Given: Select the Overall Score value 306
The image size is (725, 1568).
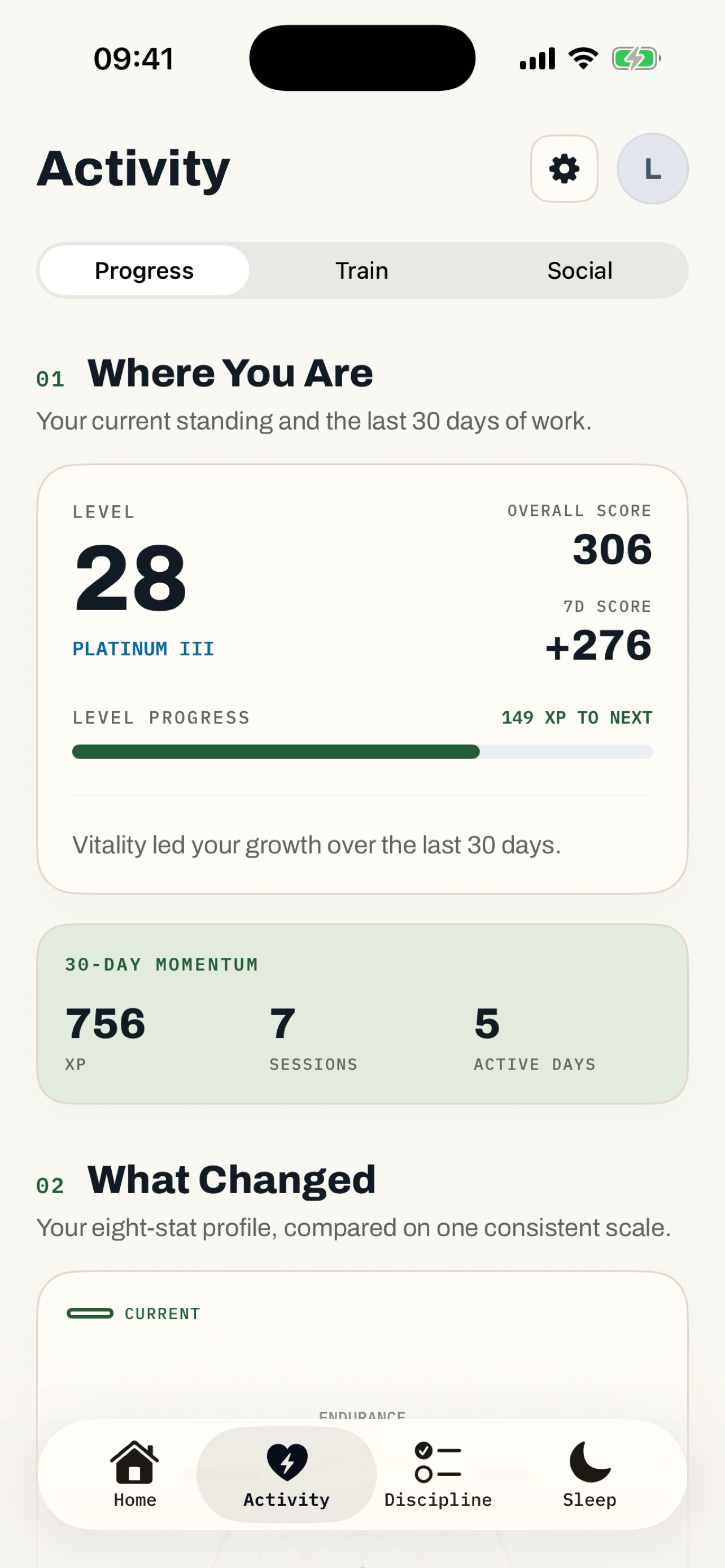Looking at the screenshot, I should point(612,550).
